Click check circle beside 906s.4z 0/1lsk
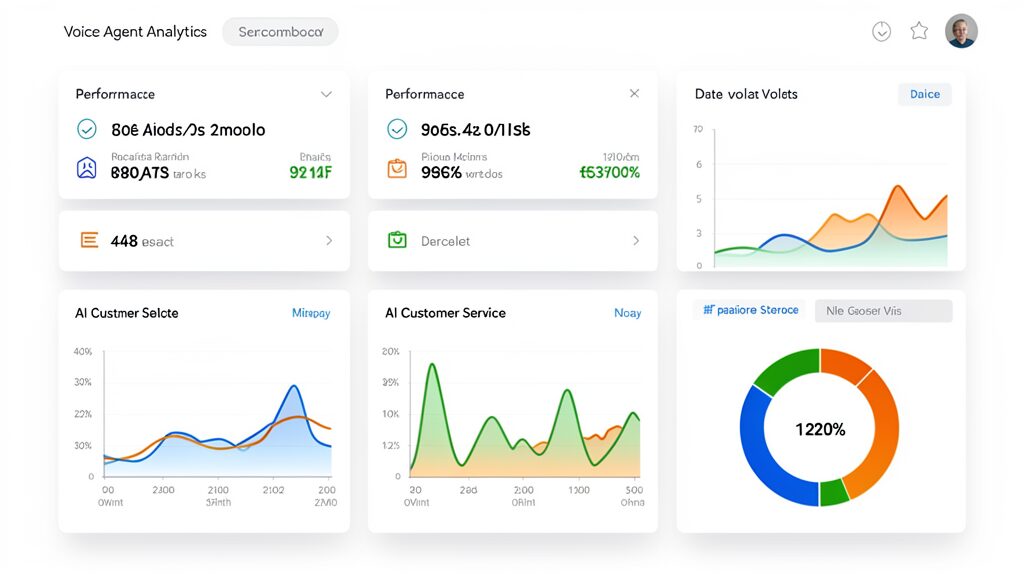This screenshot has width=1024, height=576. 397,129
